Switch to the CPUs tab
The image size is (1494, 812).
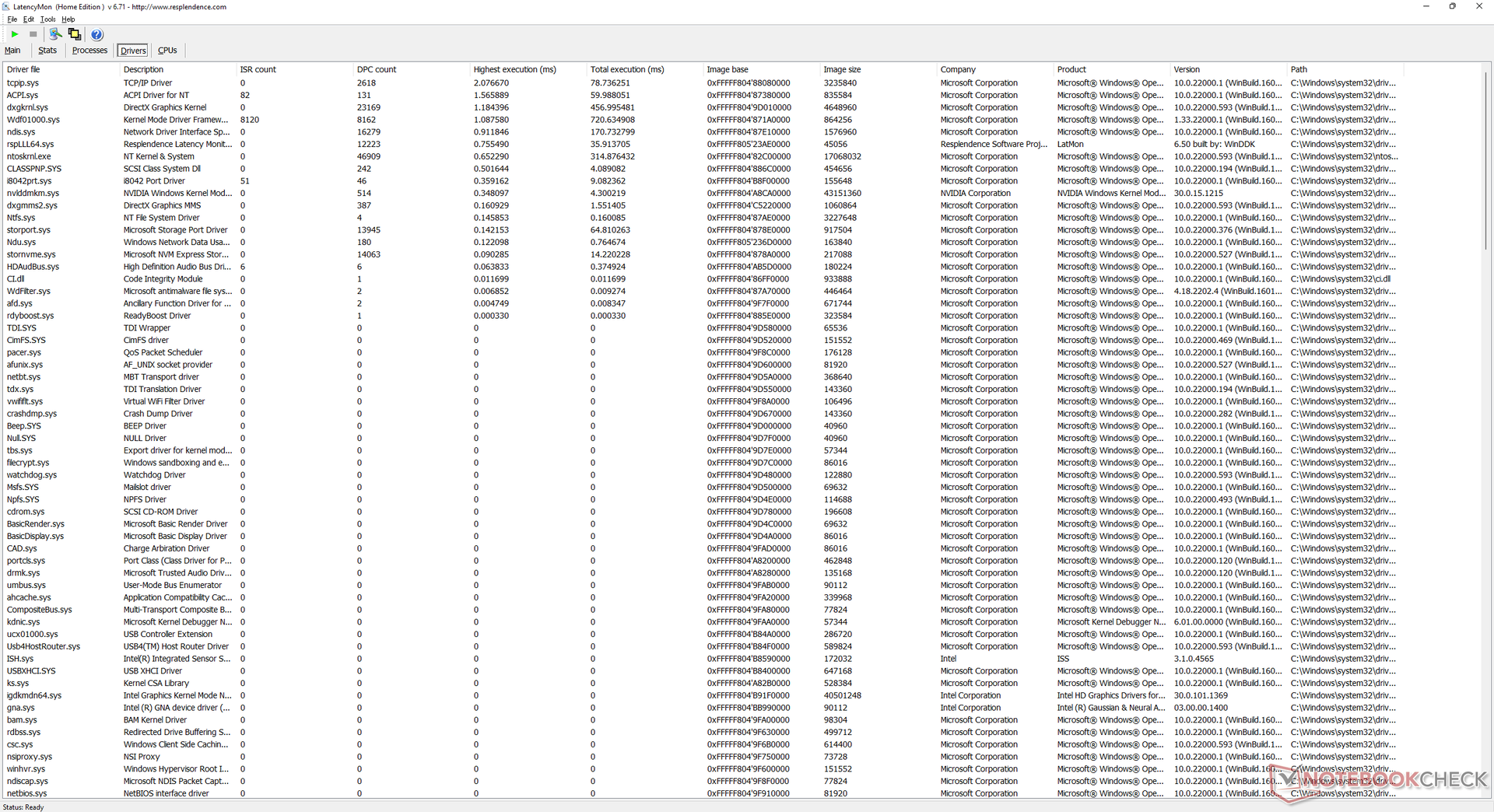pos(167,51)
